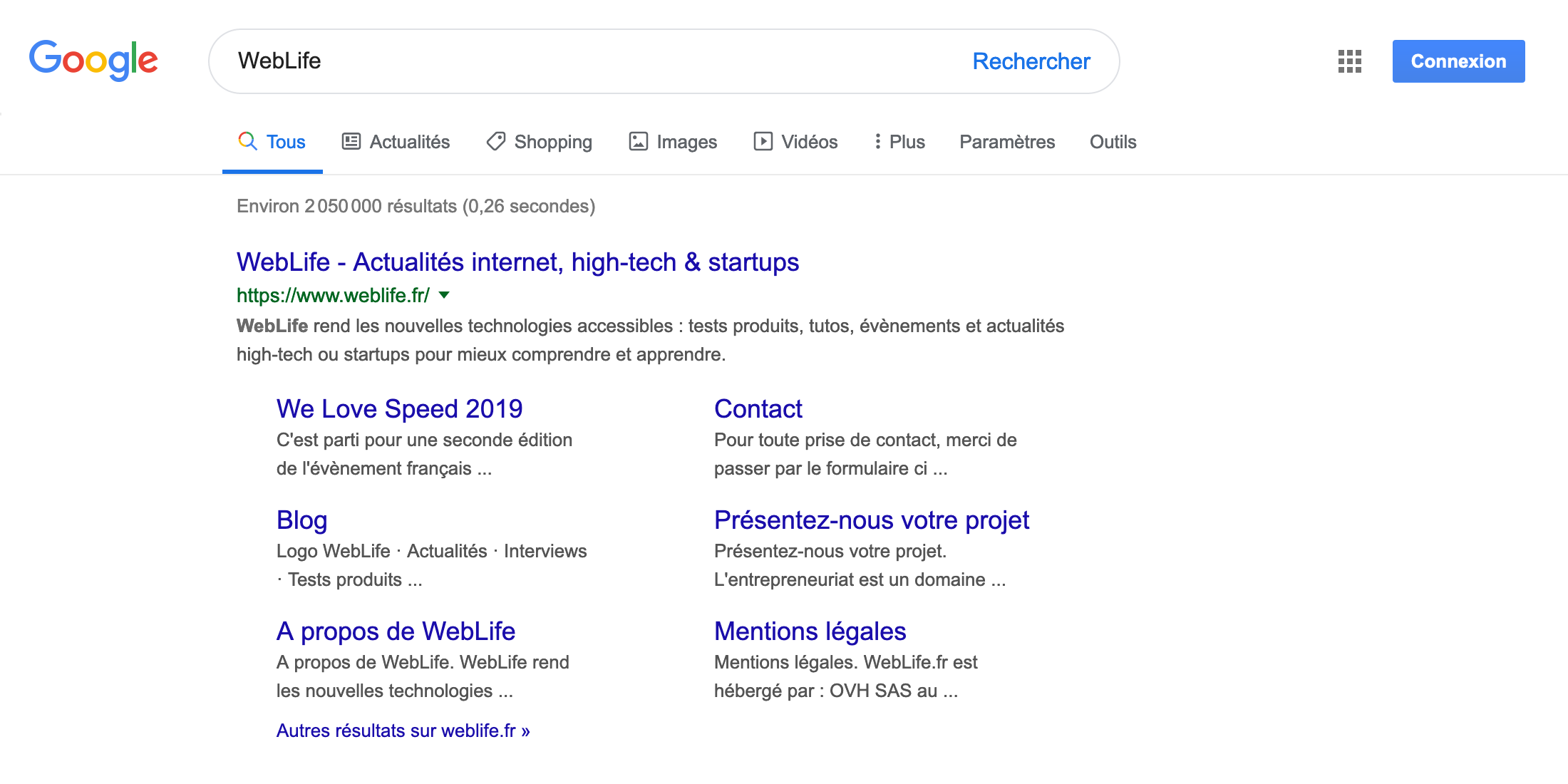Open the We Love Speed 2019 sitelink
The height and width of the screenshot is (784, 1568).
point(399,409)
